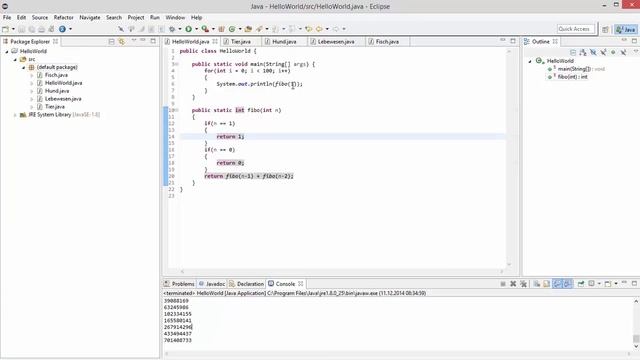Image resolution: width=640 pixels, height=360 pixels.
Task: Open the New wizard dropdown arrow
Action: point(13,29)
